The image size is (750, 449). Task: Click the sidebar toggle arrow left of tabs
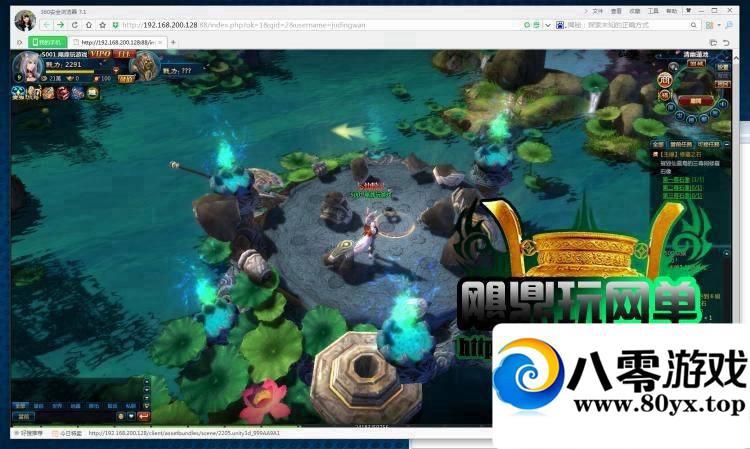[20, 43]
